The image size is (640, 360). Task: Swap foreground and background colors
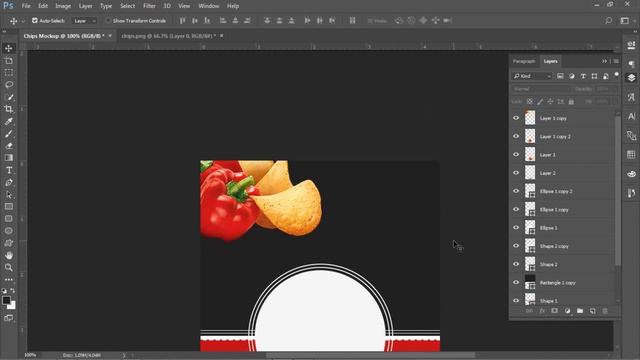[x=13, y=291]
